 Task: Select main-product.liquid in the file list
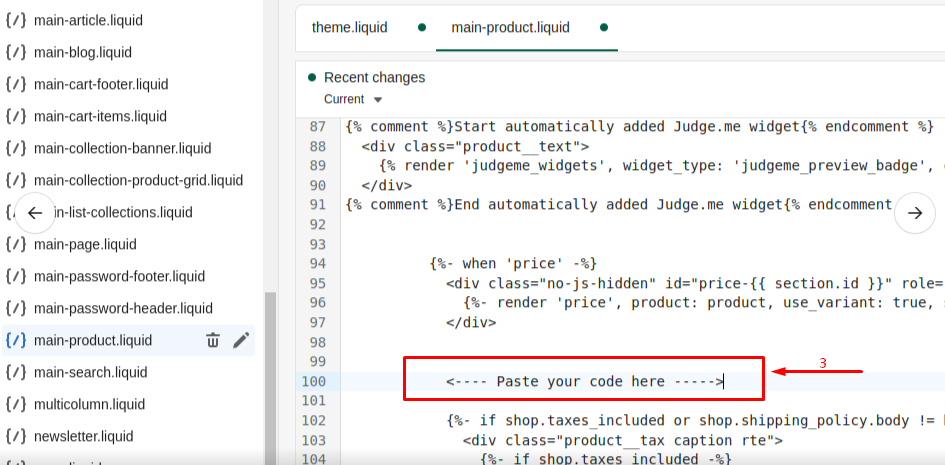point(93,340)
